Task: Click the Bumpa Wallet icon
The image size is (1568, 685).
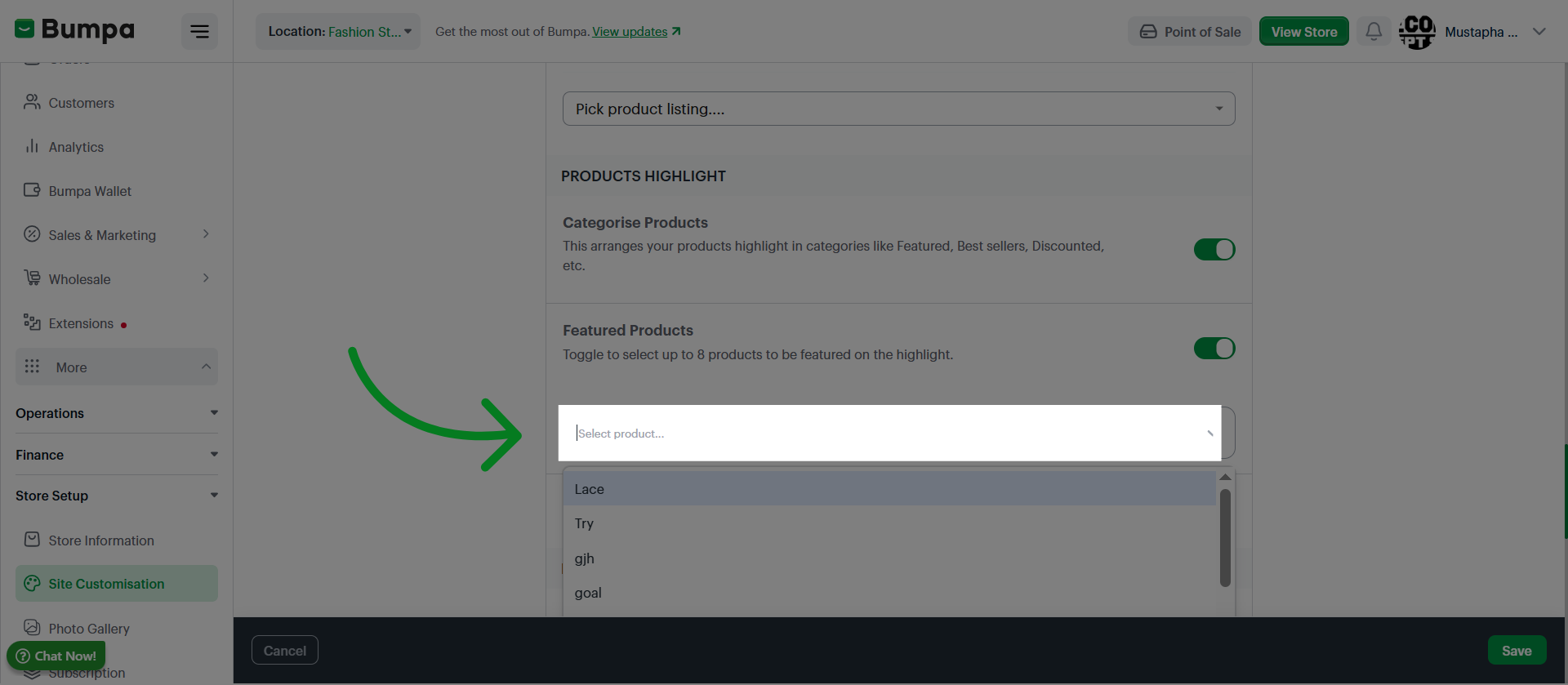Action: [x=32, y=190]
